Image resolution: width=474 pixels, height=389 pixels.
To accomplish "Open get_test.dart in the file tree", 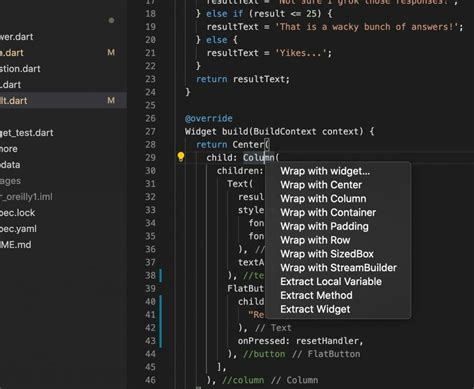I will point(27,133).
